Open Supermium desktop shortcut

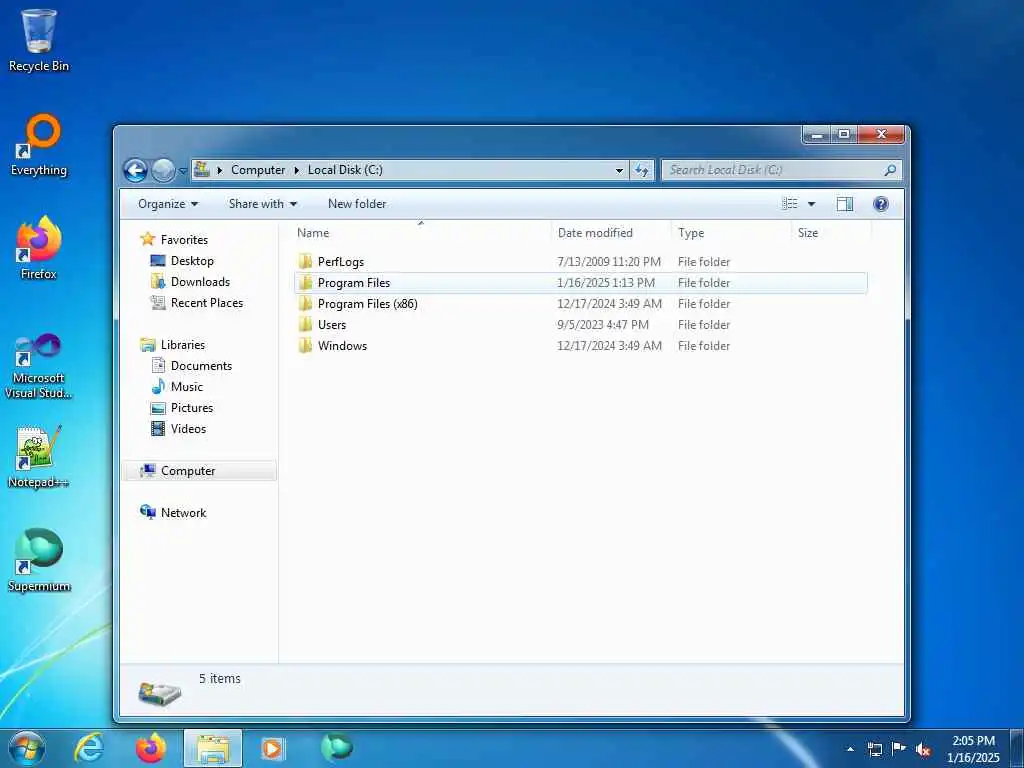click(x=39, y=560)
